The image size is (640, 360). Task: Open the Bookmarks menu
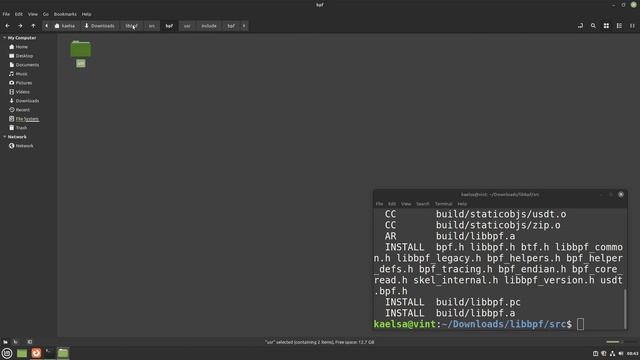65,14
